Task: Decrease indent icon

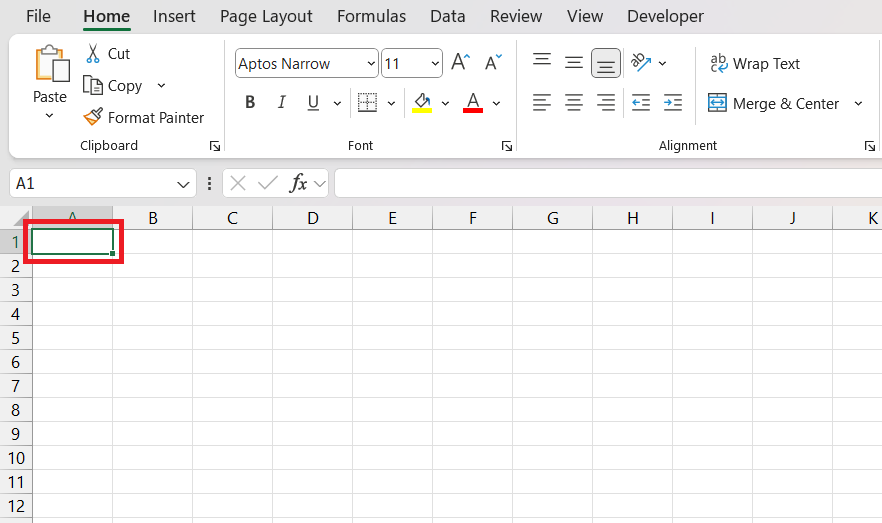Action: pyautogui.click(x=641, y=102)
